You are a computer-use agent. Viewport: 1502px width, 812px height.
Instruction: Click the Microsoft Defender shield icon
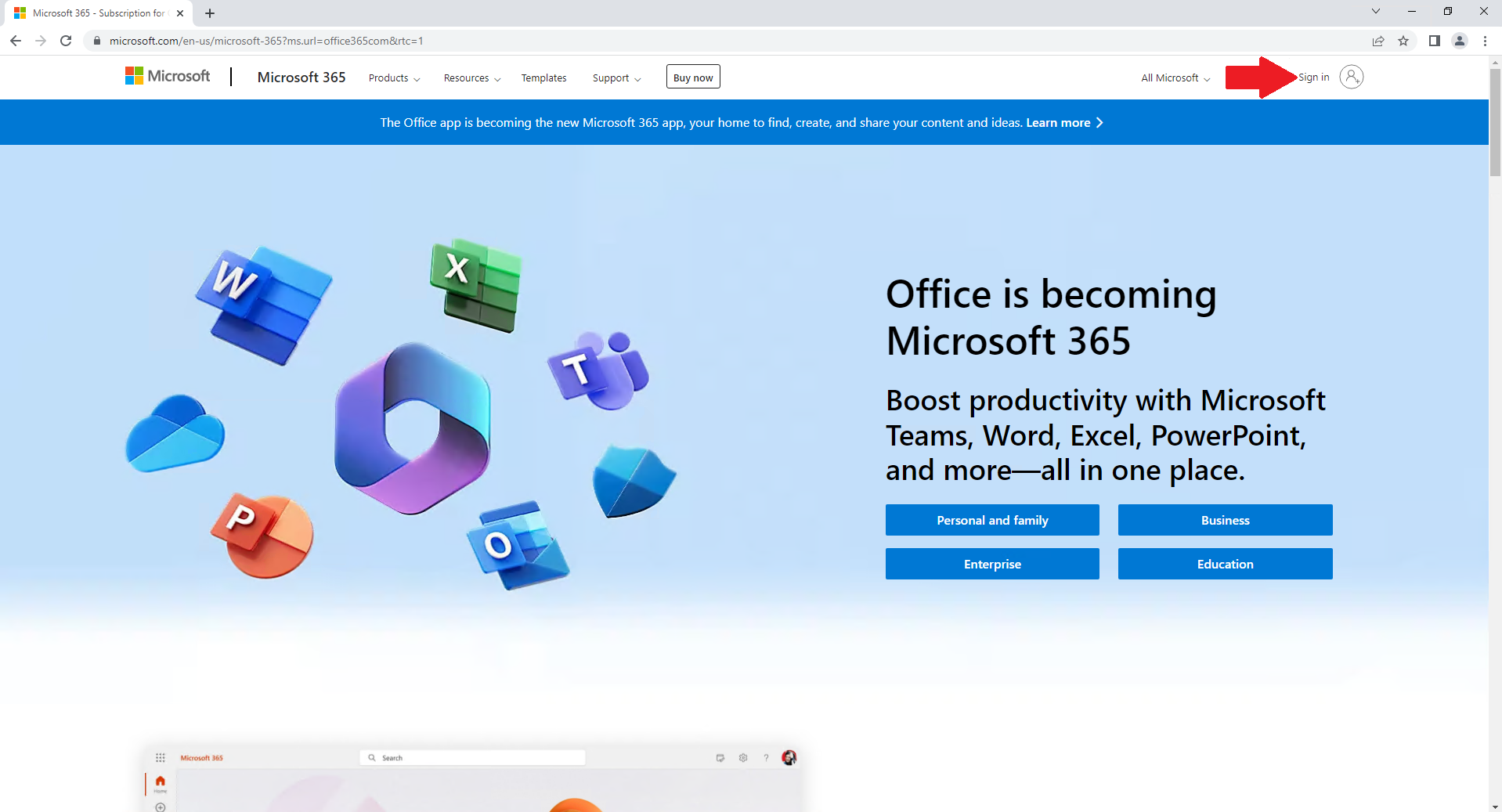(x=634, y=482)
